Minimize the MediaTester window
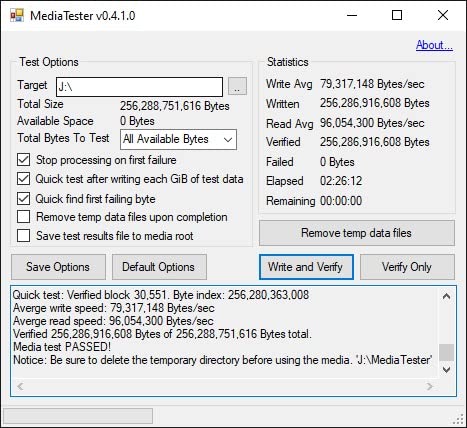The width and height of the screenshot is (467, 428). click(x=352, y=15)
